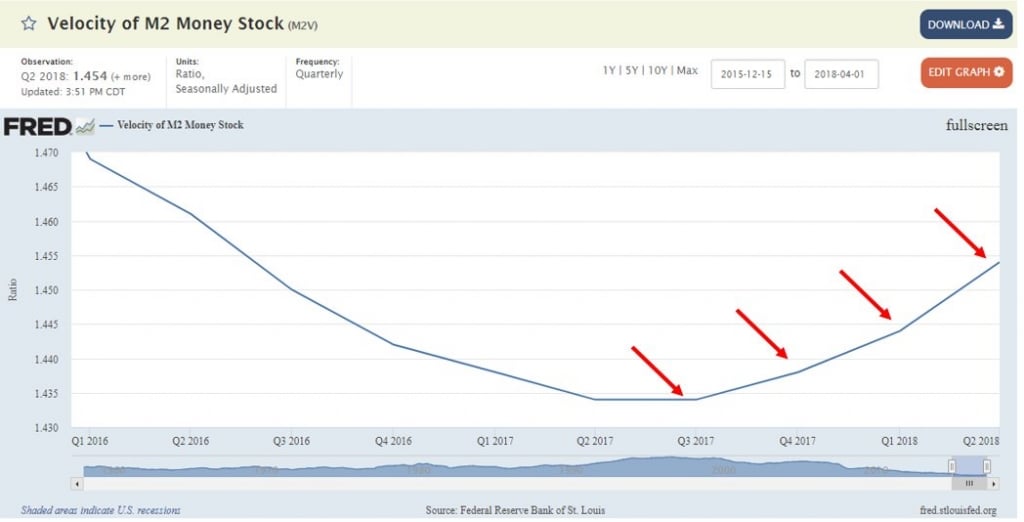The height and width of the screenshot is (522, 1024).
Task: Click the start date field 2015-12-15
Action: pyautogui.click(x=747, y=74)
